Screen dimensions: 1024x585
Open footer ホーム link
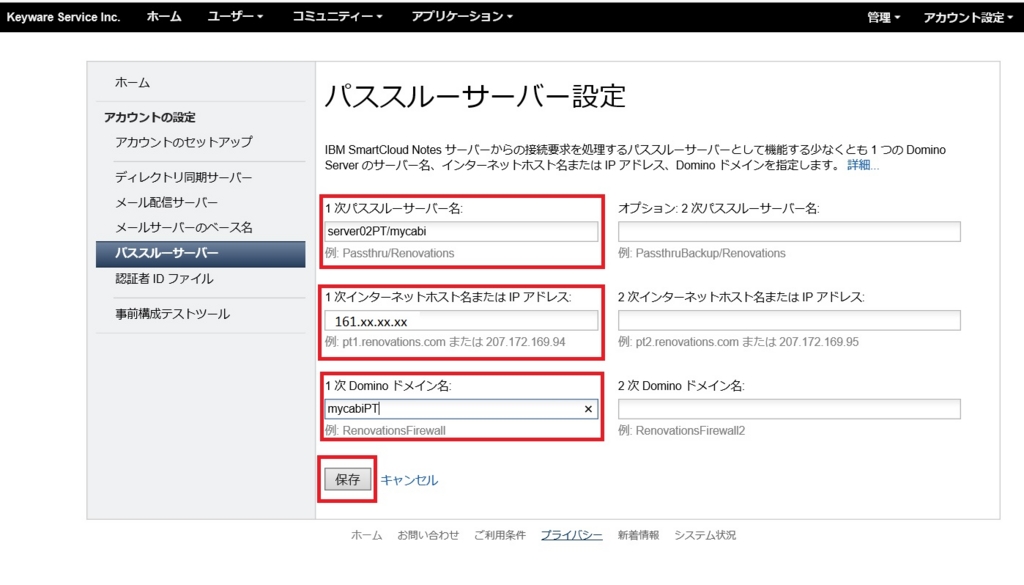pos(366,535)
